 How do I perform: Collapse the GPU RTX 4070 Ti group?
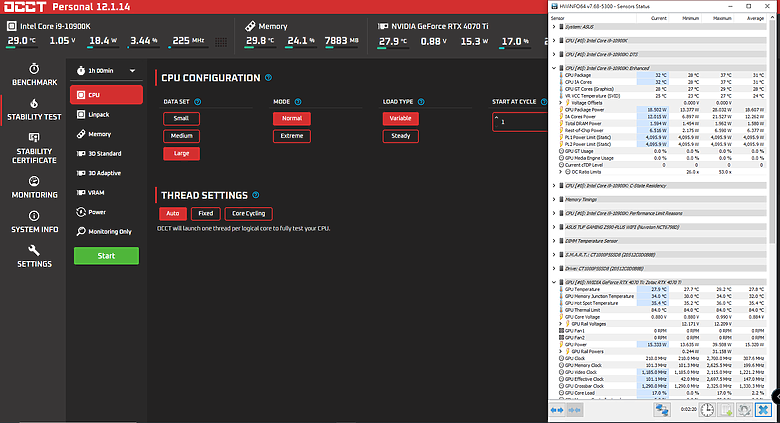coord(554,282)
